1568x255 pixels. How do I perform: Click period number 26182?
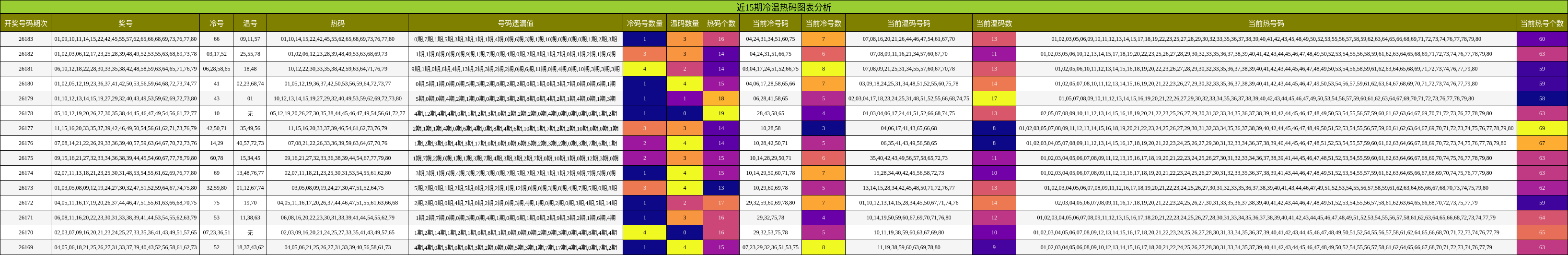[25, 54]
